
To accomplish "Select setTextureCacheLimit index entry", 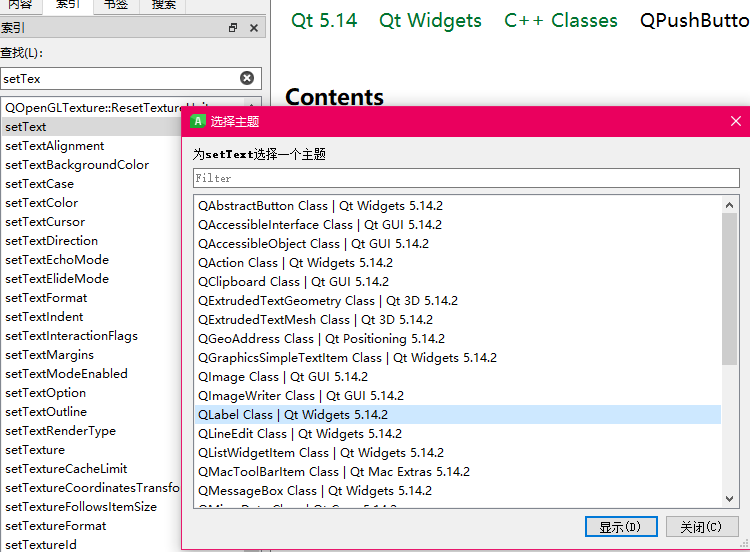I will click(x=91, y=469).
